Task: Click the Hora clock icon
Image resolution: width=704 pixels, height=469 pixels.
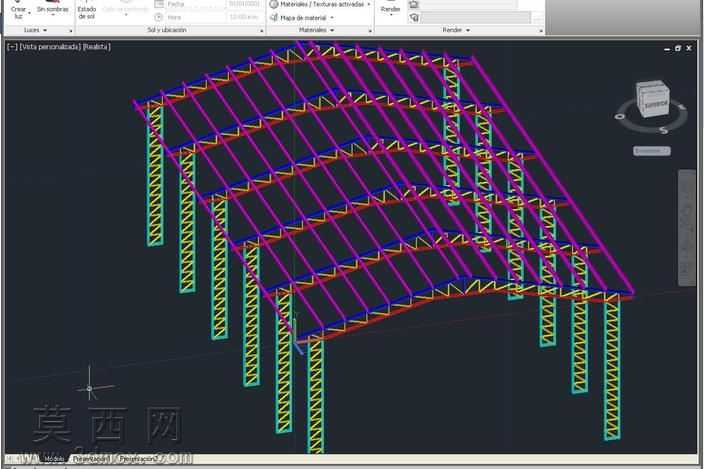Action: click(159, 17)
